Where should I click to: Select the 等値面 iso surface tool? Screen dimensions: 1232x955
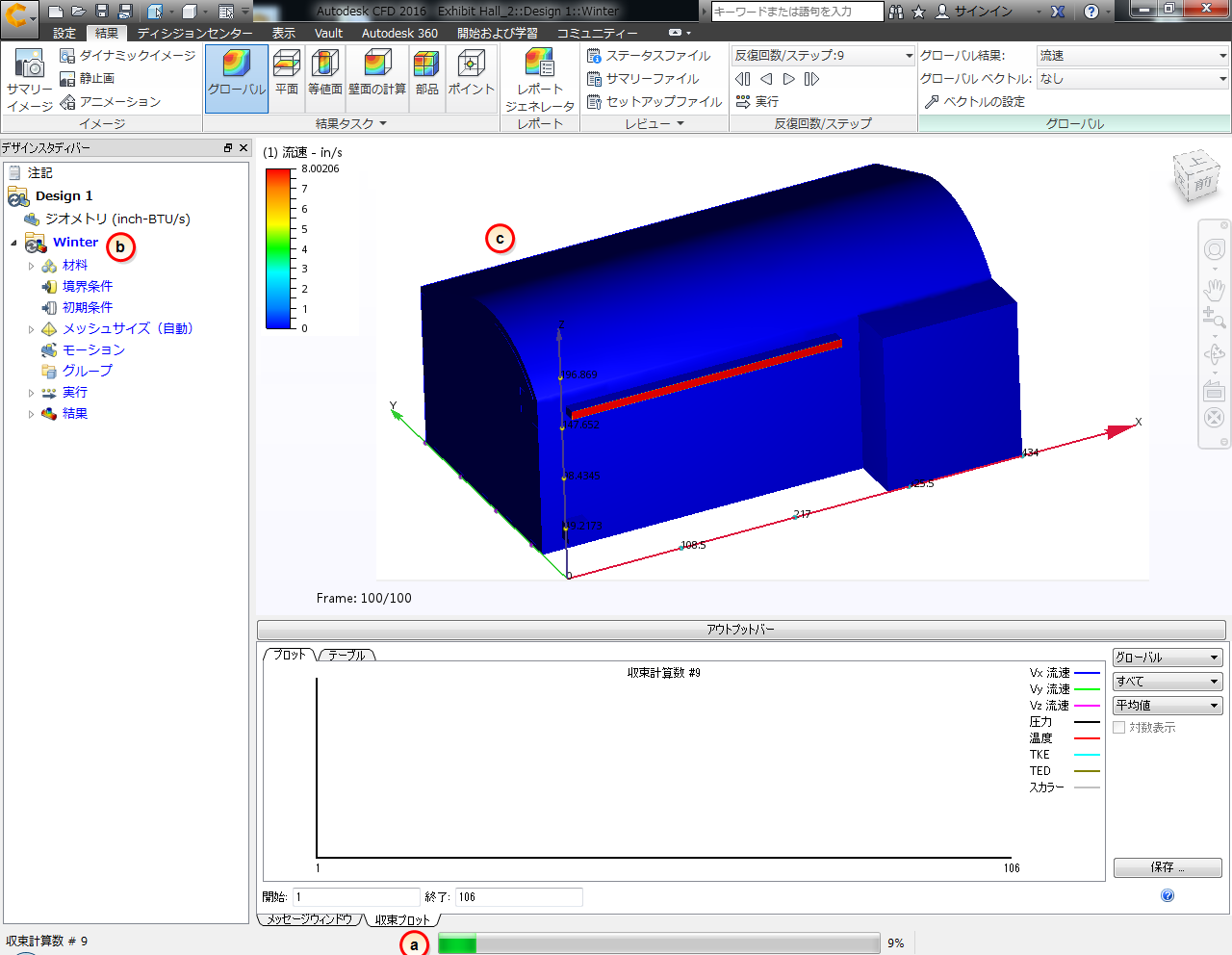(325, 78)
